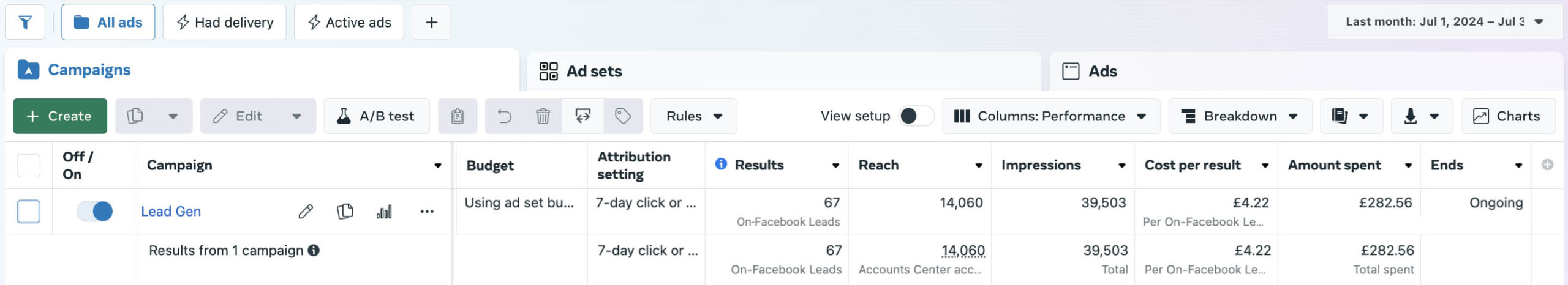
Task: Switch to the Ad sets tab
Action: point(594,72)
